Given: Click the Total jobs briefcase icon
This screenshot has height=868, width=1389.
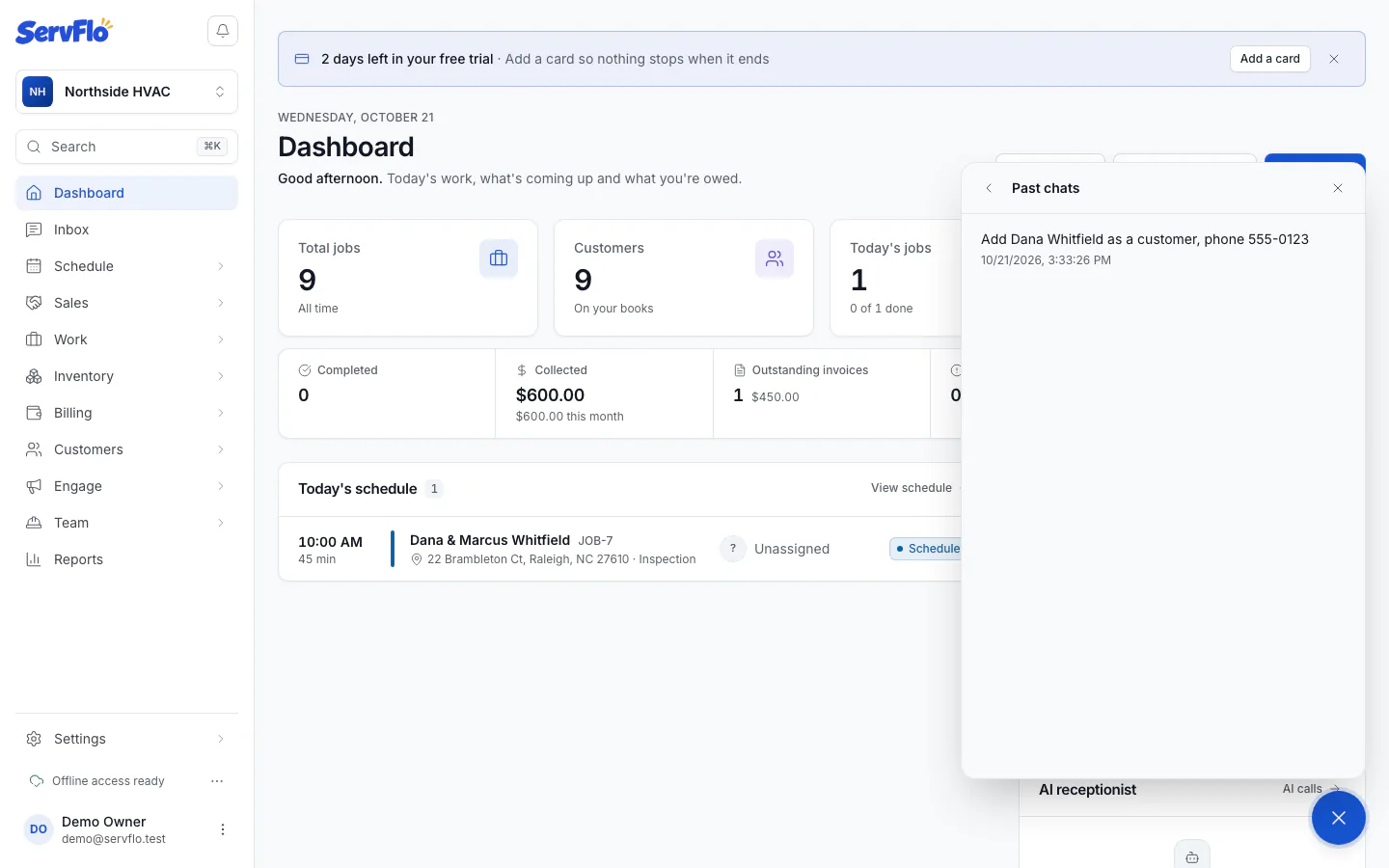Looking at the screenshot, I should pos(499,258).
